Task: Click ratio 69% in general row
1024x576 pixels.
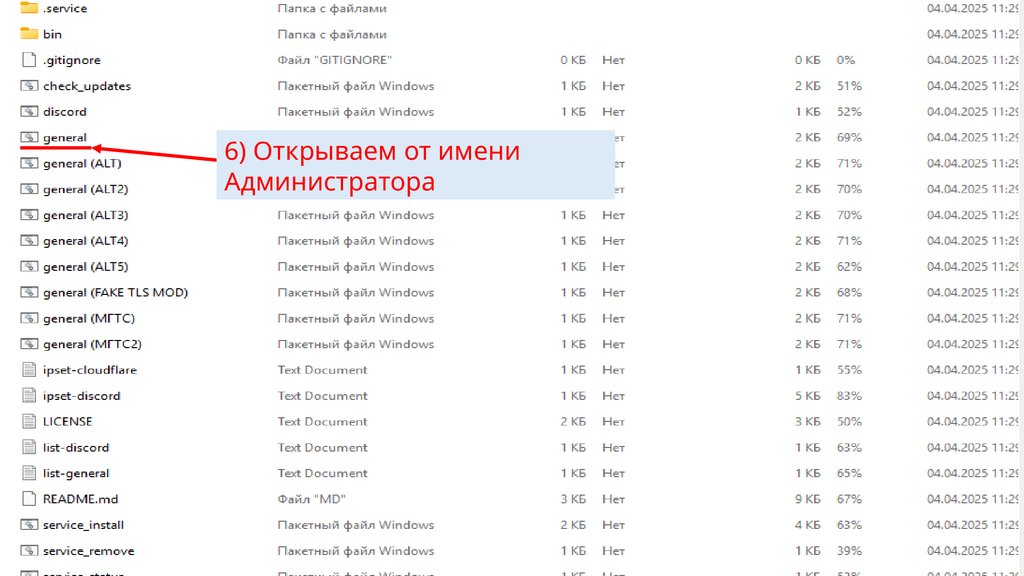Action: [x=849, y=137]
